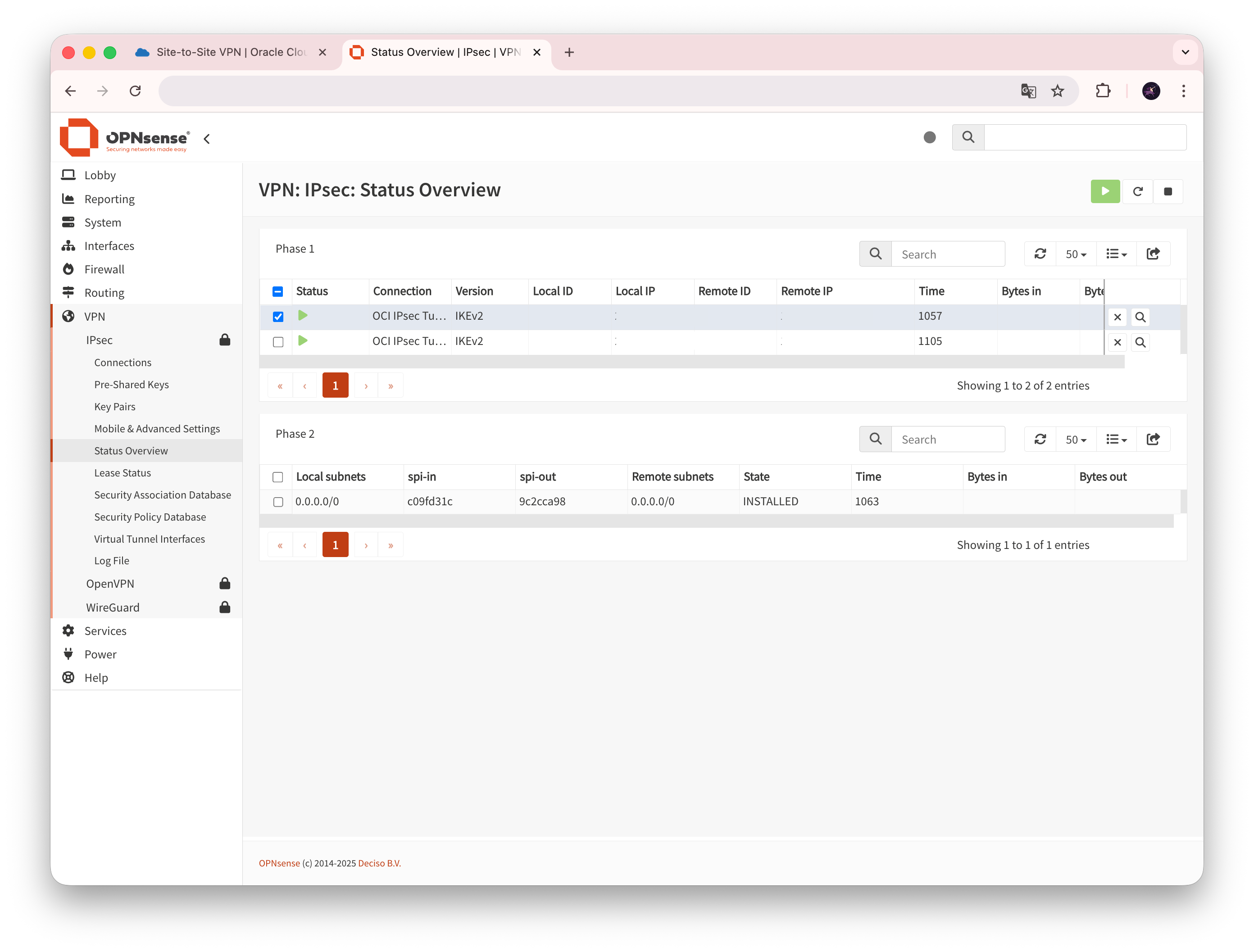Select the 0.0.0.0/0 Phase 2 entry checkbox

point(278,502)
